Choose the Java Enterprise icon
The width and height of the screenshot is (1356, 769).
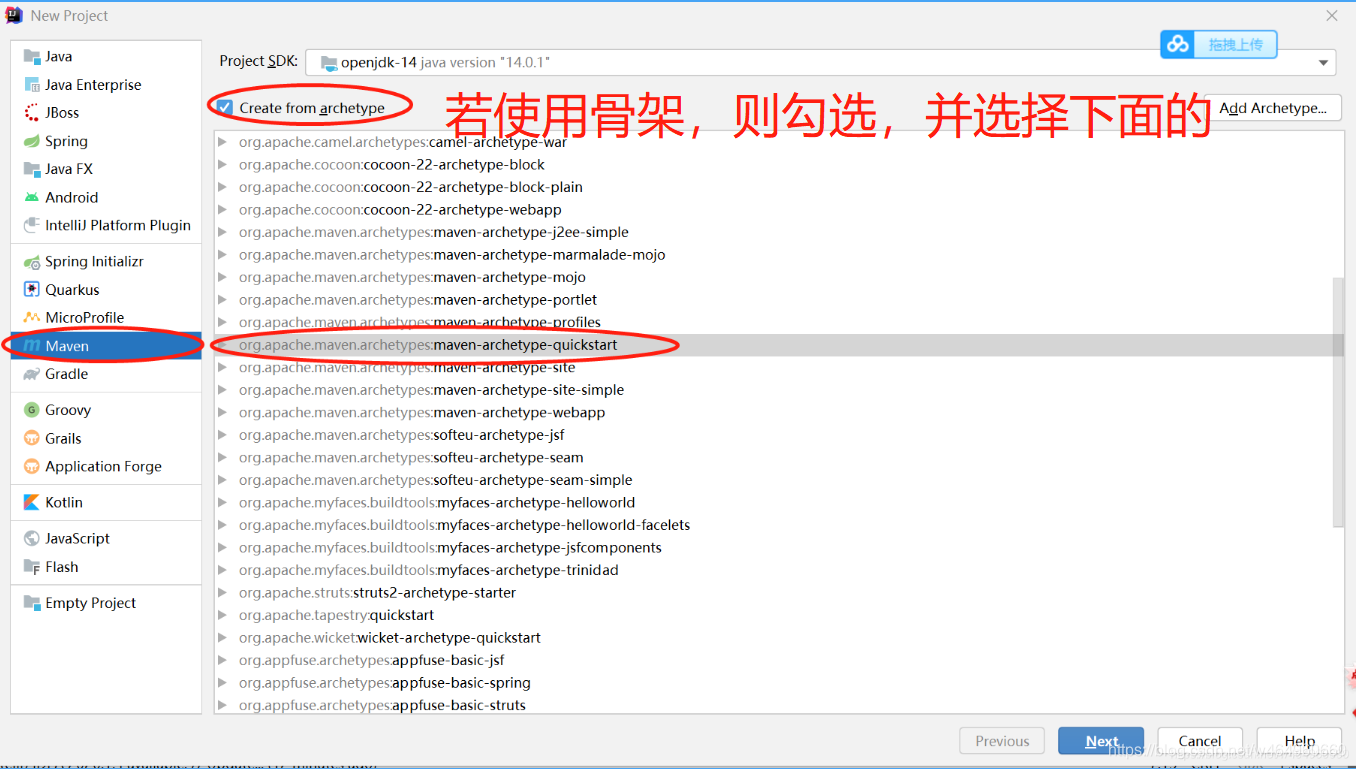tap(32, 85)
